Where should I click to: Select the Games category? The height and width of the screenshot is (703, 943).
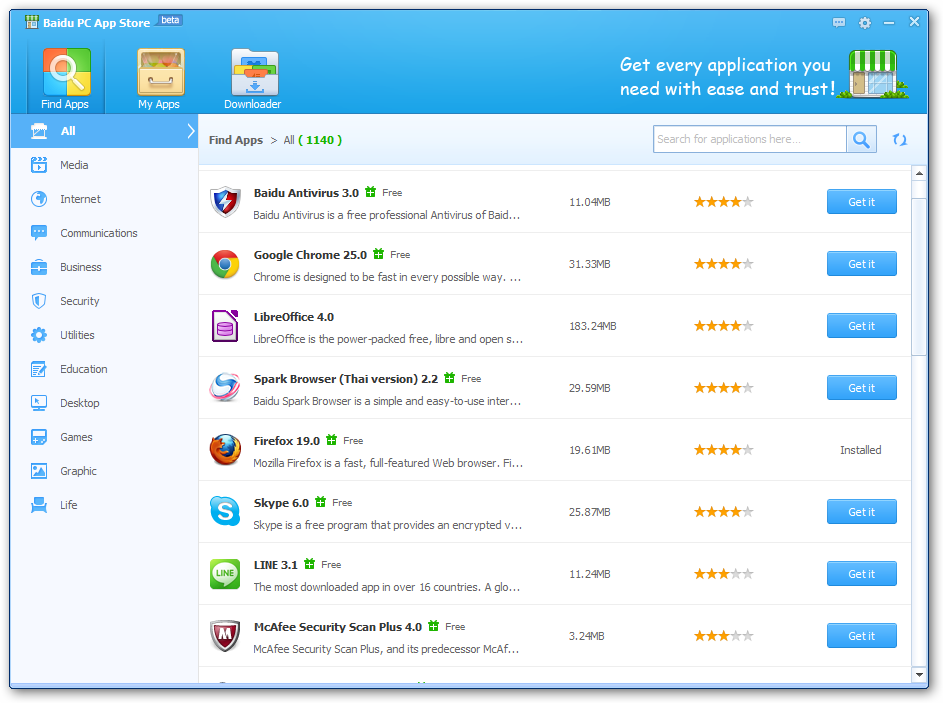point(104,437)
